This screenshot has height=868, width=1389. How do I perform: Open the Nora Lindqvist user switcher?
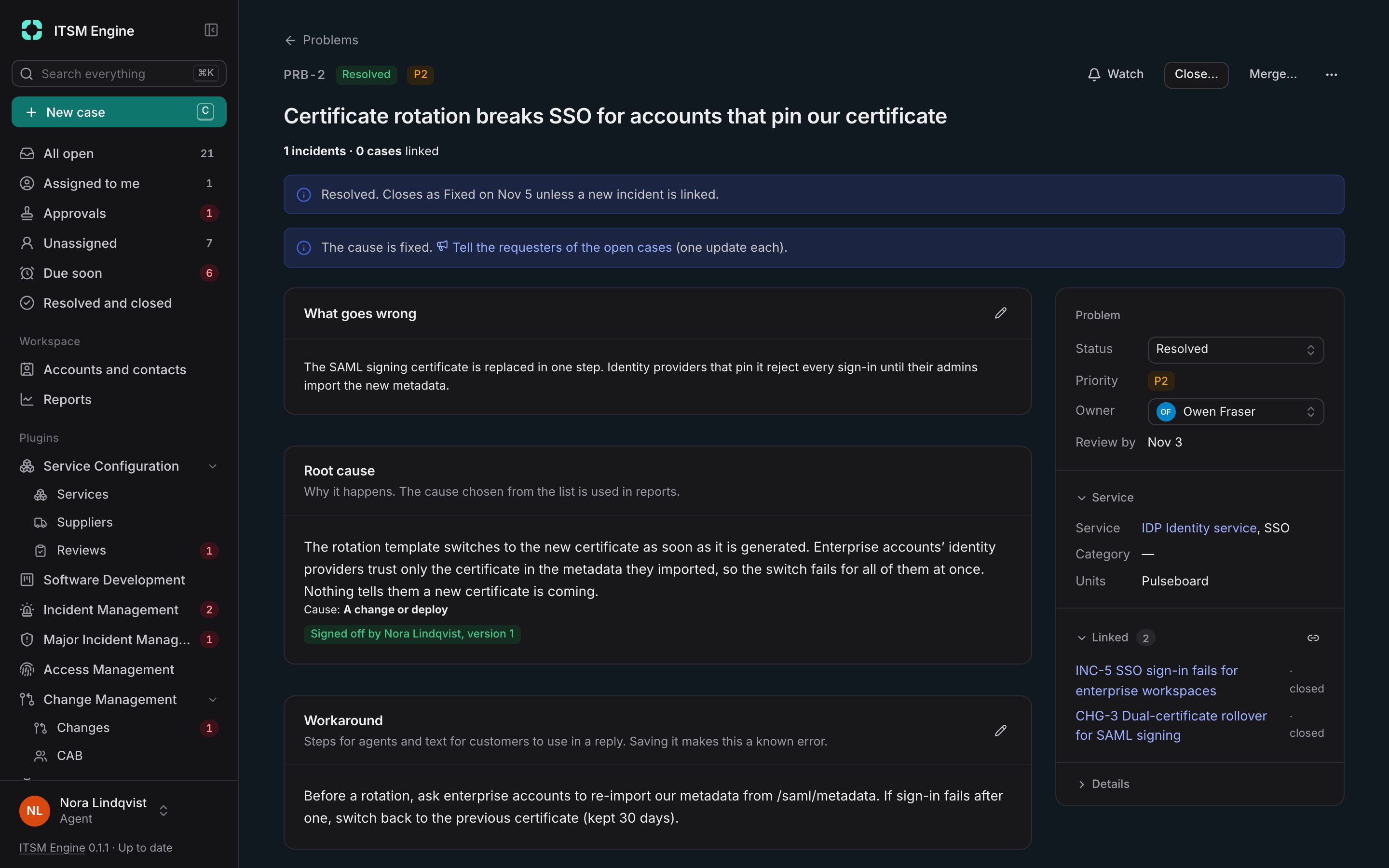95,810
